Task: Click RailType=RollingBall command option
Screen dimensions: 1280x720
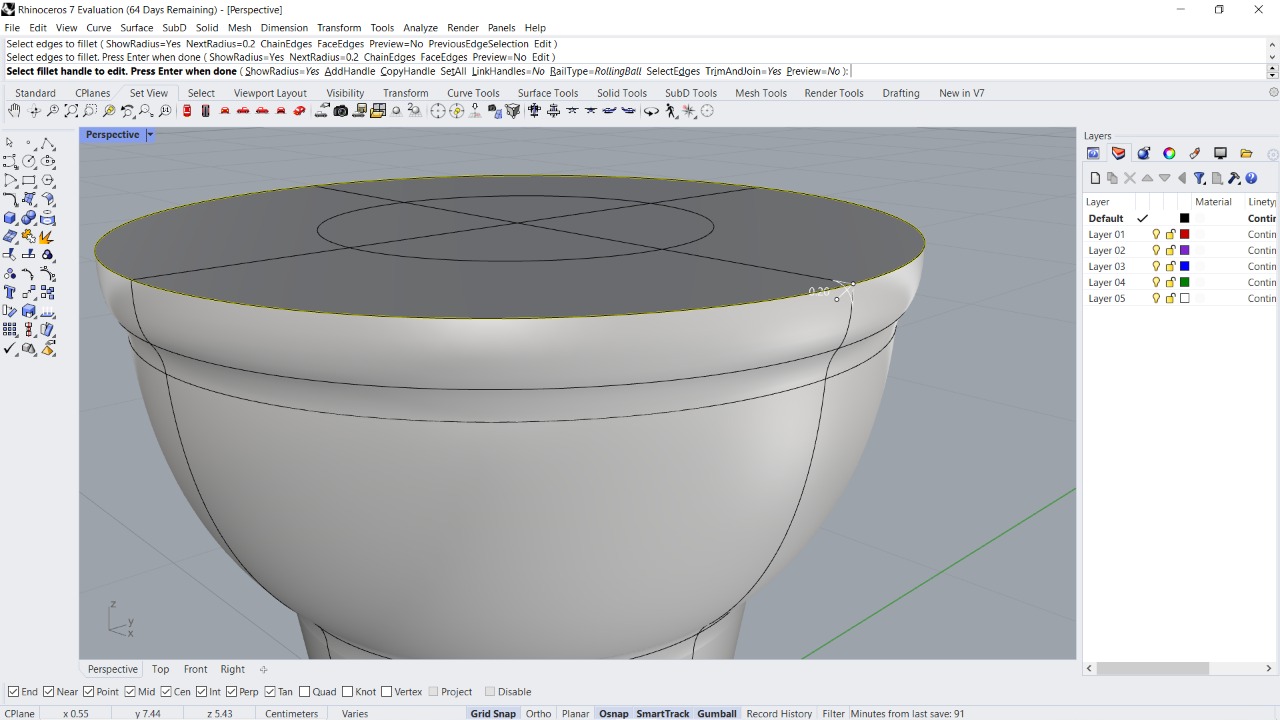Action: coord(595,72)
